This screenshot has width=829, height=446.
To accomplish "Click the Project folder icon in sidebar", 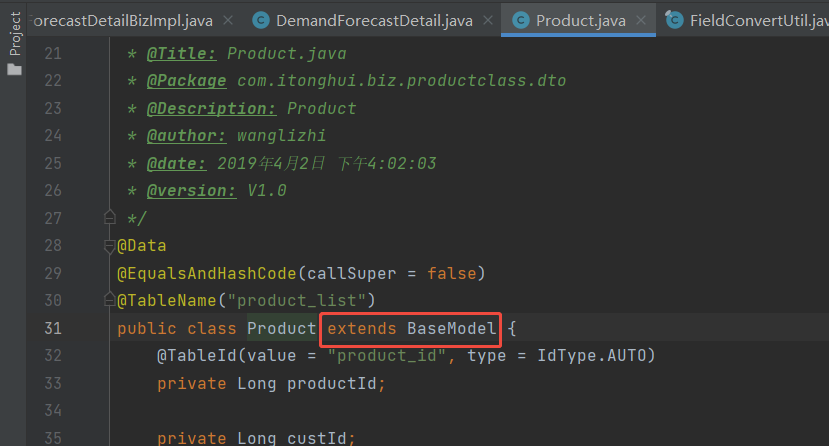I will click(x=15, y=69).
